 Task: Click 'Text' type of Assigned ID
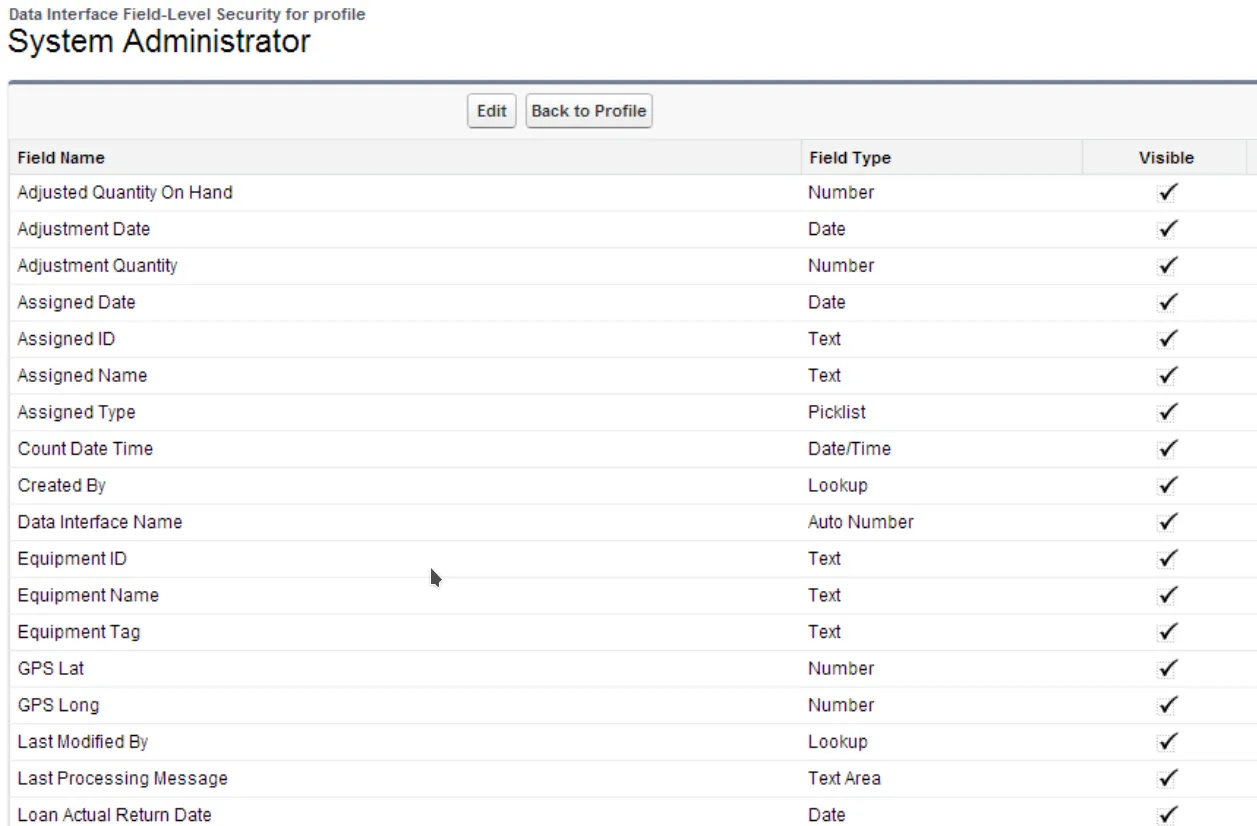(825, 339)
